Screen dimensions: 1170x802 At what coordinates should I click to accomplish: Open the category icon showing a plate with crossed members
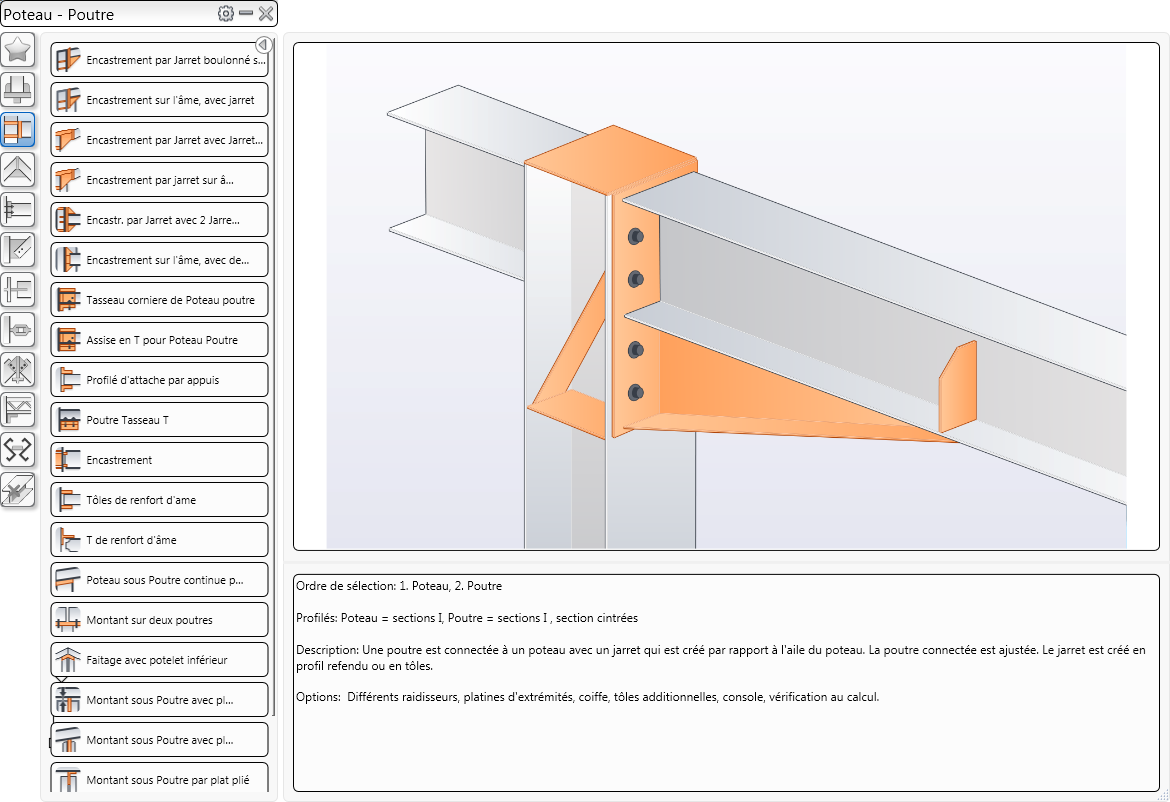click(18, 370)
